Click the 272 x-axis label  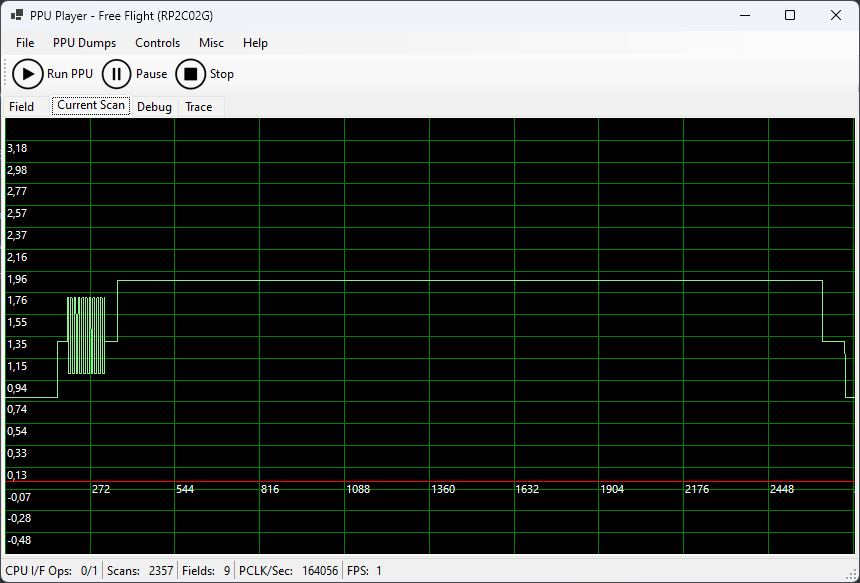pos(101,489)
